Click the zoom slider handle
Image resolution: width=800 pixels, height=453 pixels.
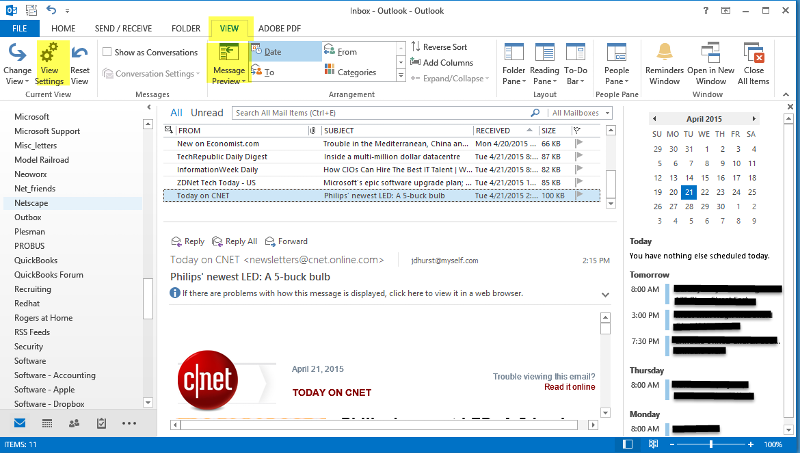point(711,444)
